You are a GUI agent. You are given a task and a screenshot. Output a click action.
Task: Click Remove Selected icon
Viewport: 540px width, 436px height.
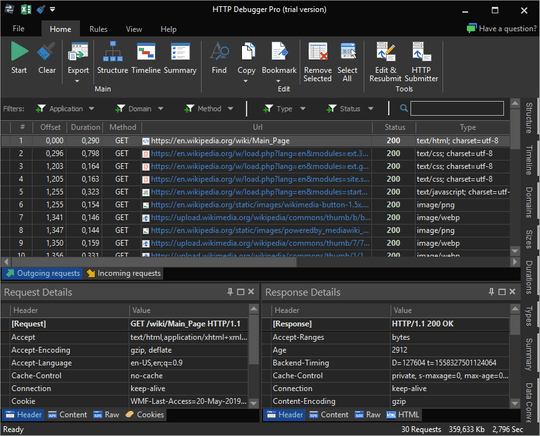pyautogui.click(x=318, y=52)
